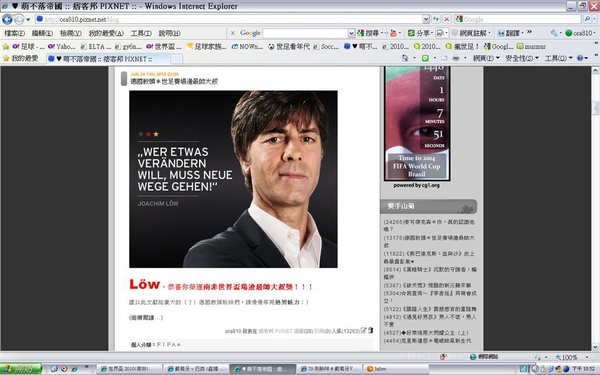
Task: Click into the Google search box at top right
Action: click(x=518, y=19)
